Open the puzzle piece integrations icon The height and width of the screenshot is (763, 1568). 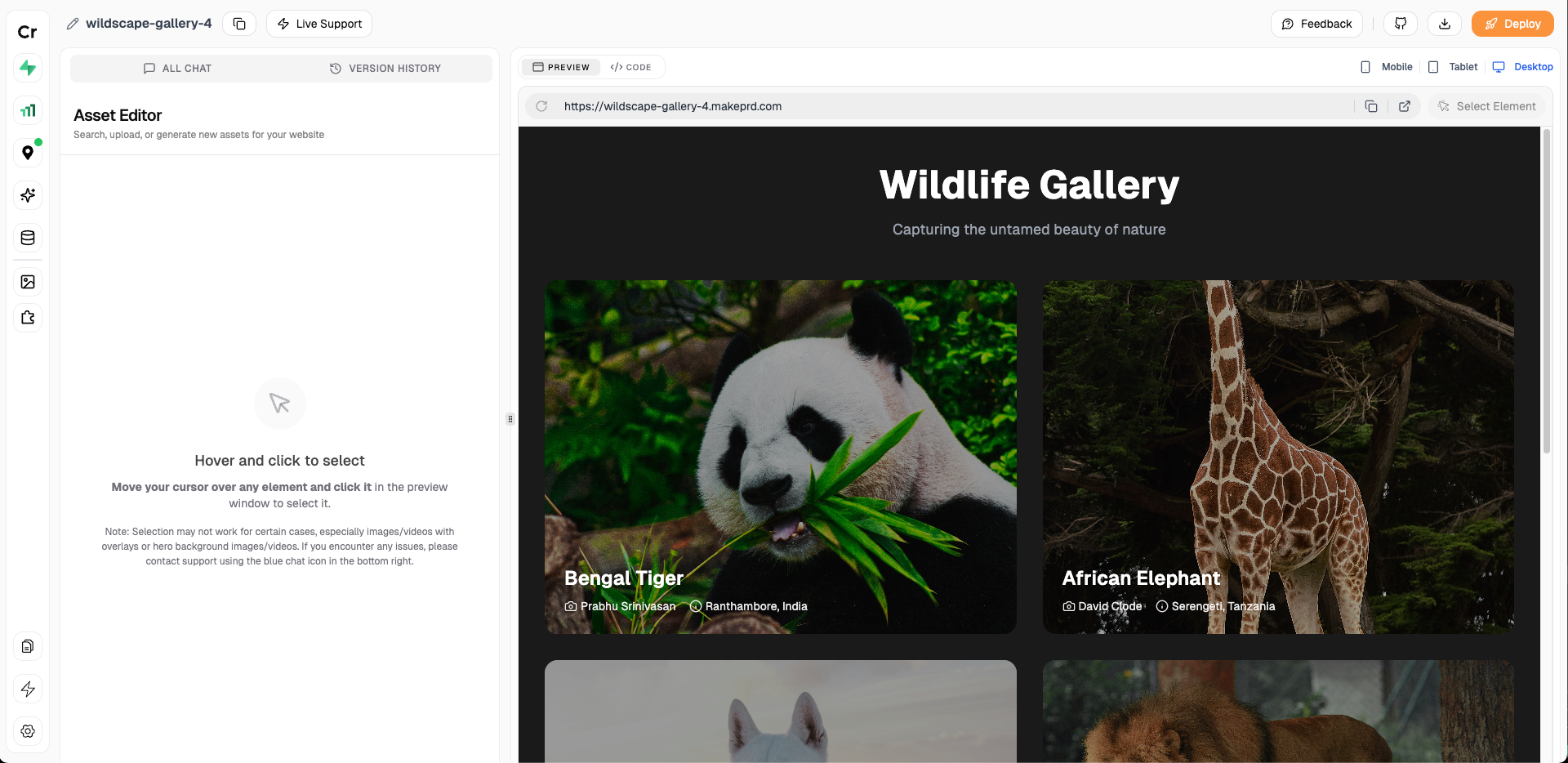(x=28, y=318)
